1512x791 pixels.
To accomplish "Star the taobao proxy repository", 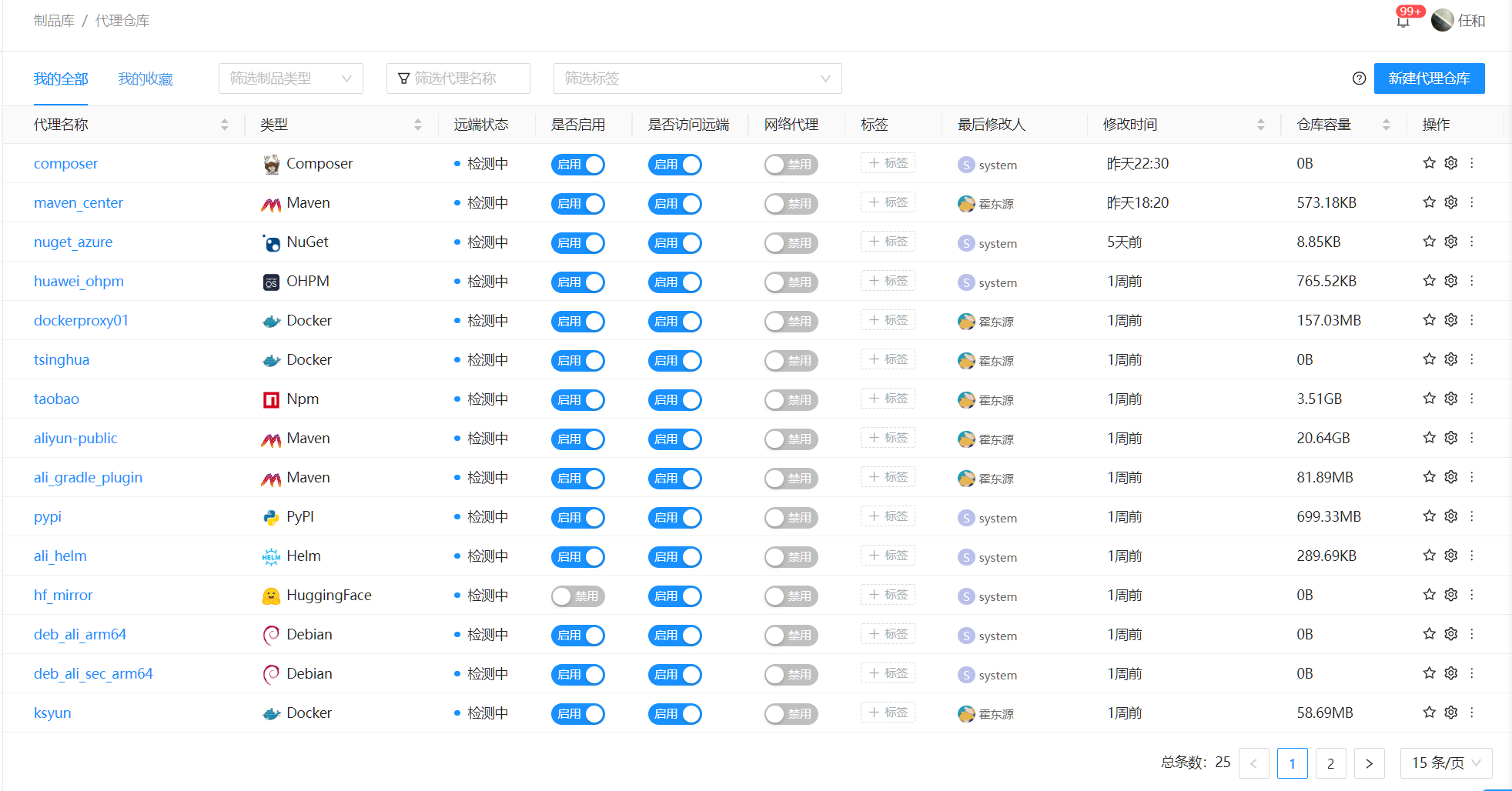I will [1429, 399].
